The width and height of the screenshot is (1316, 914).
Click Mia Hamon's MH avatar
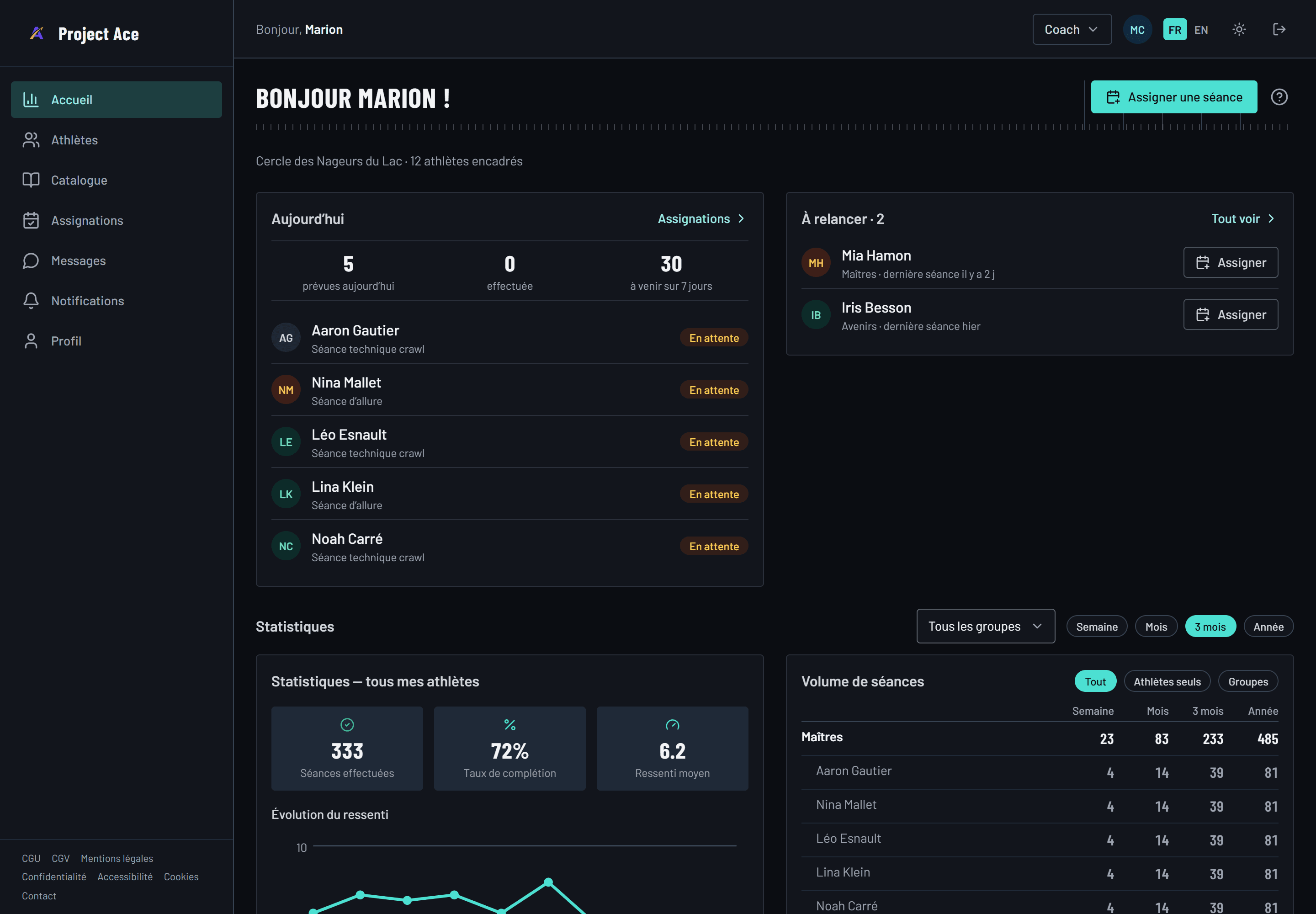click(x=816, y=262)
